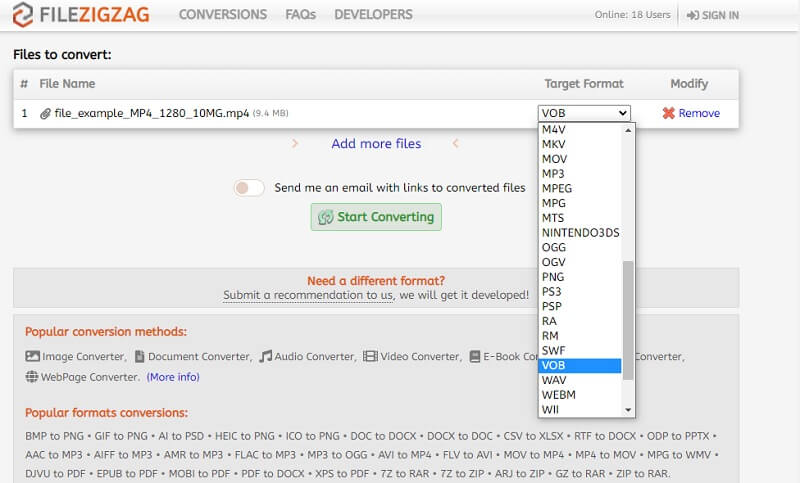
Task: Select M4V from the format list
Action: tap(580, 130)
